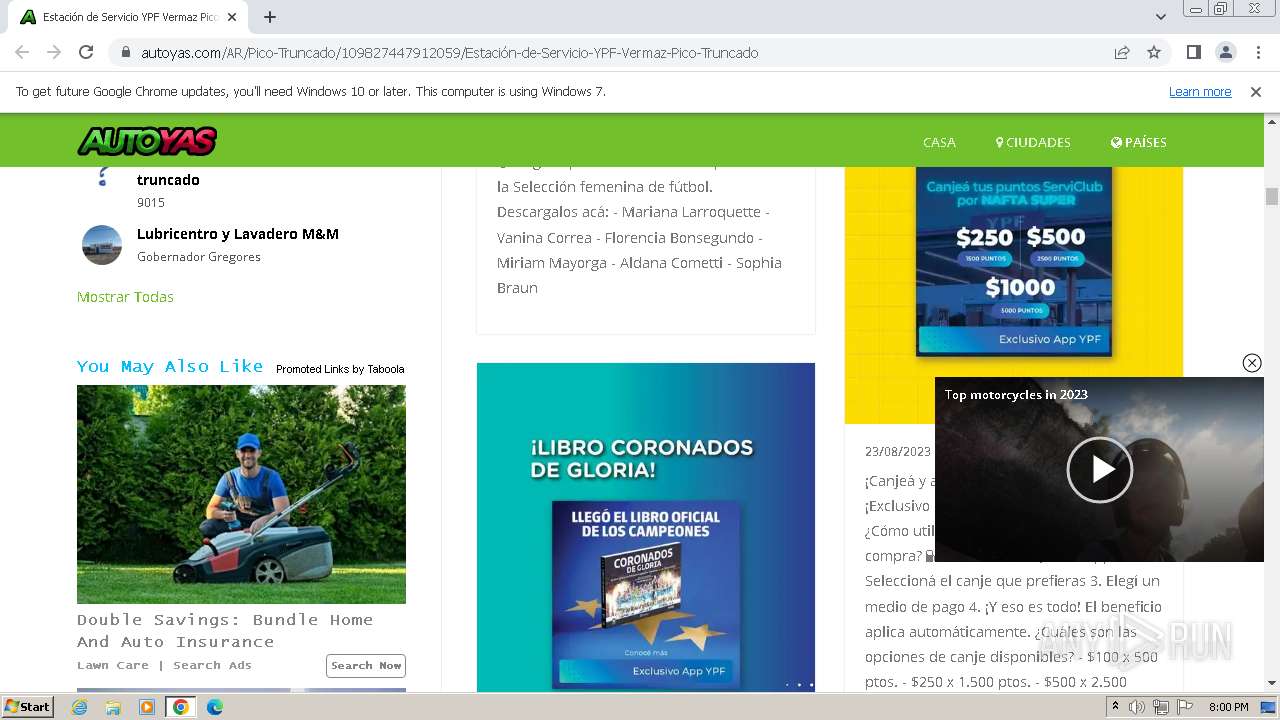Image resolution: width=1280 pixels, height=720 pixels.
Task: Click Promoted Links by Taboola
Action: click(x=340, y=369)
